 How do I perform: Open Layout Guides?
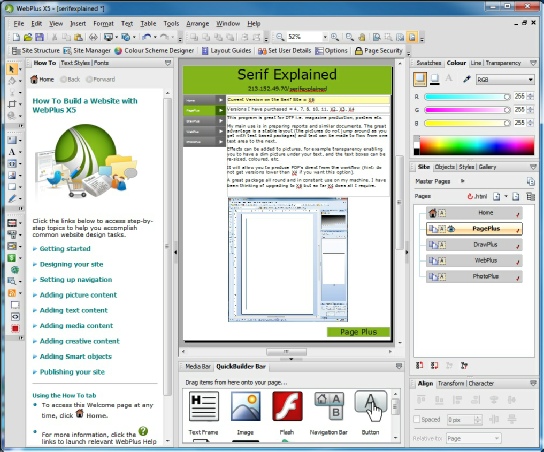[227, 51]
